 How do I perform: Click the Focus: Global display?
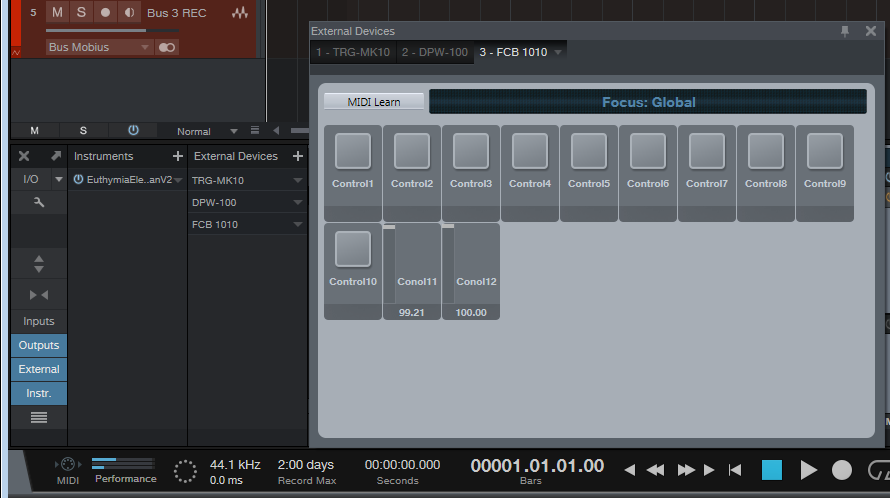click(x=648, y=102)
